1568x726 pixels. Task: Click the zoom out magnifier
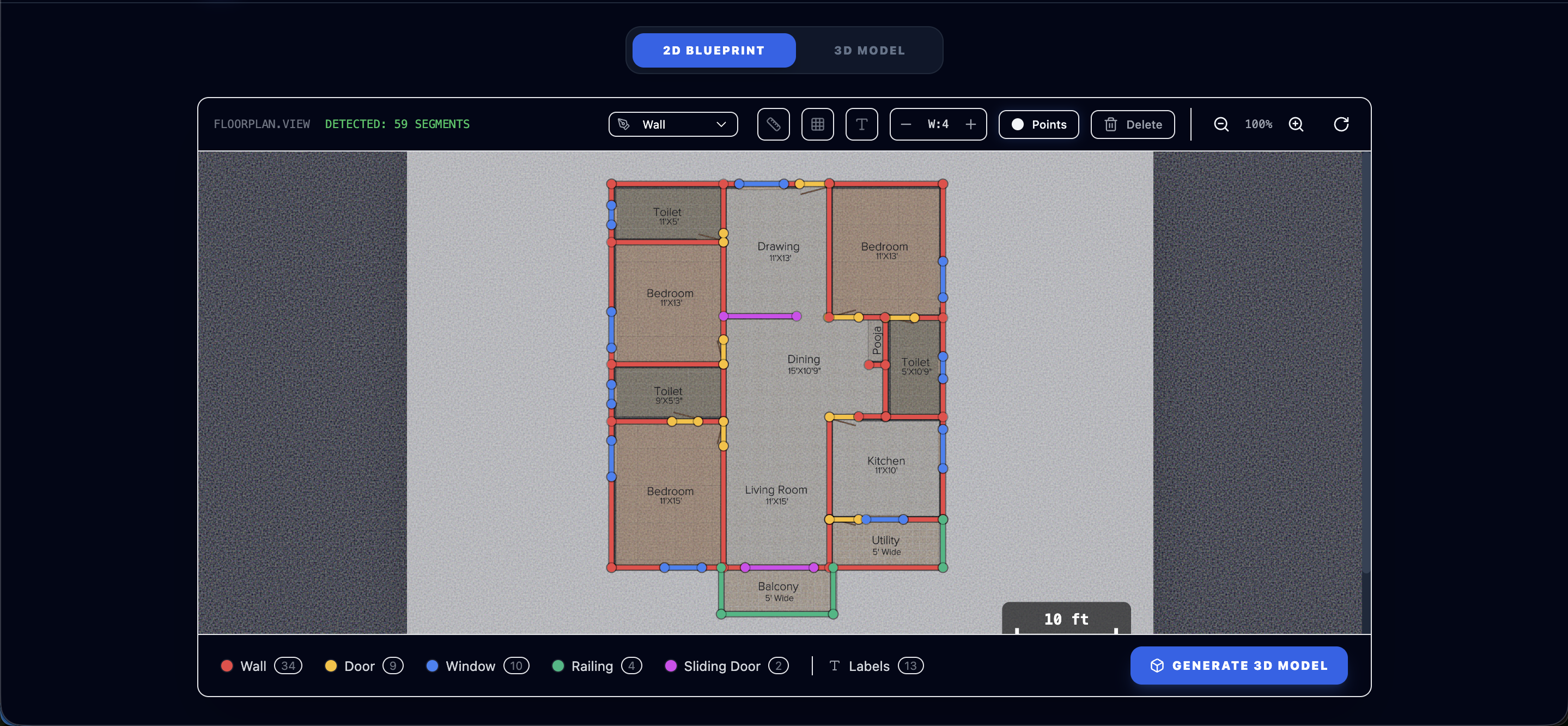[x=1221, y=124]
